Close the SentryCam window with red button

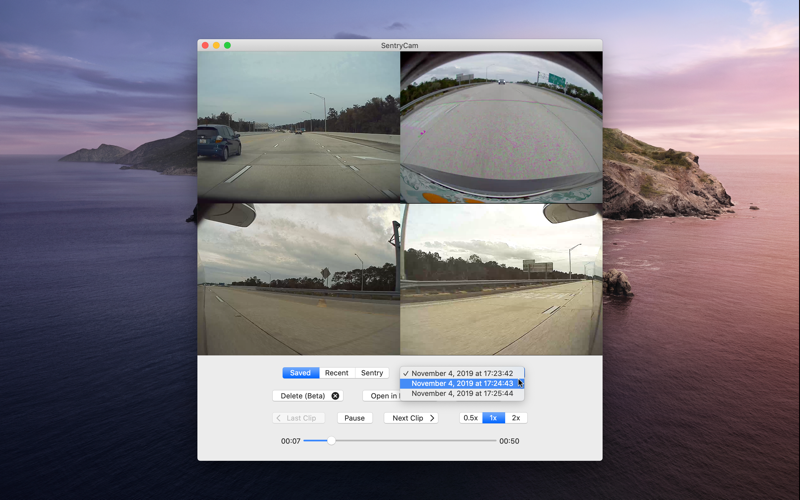pos(205,45)
